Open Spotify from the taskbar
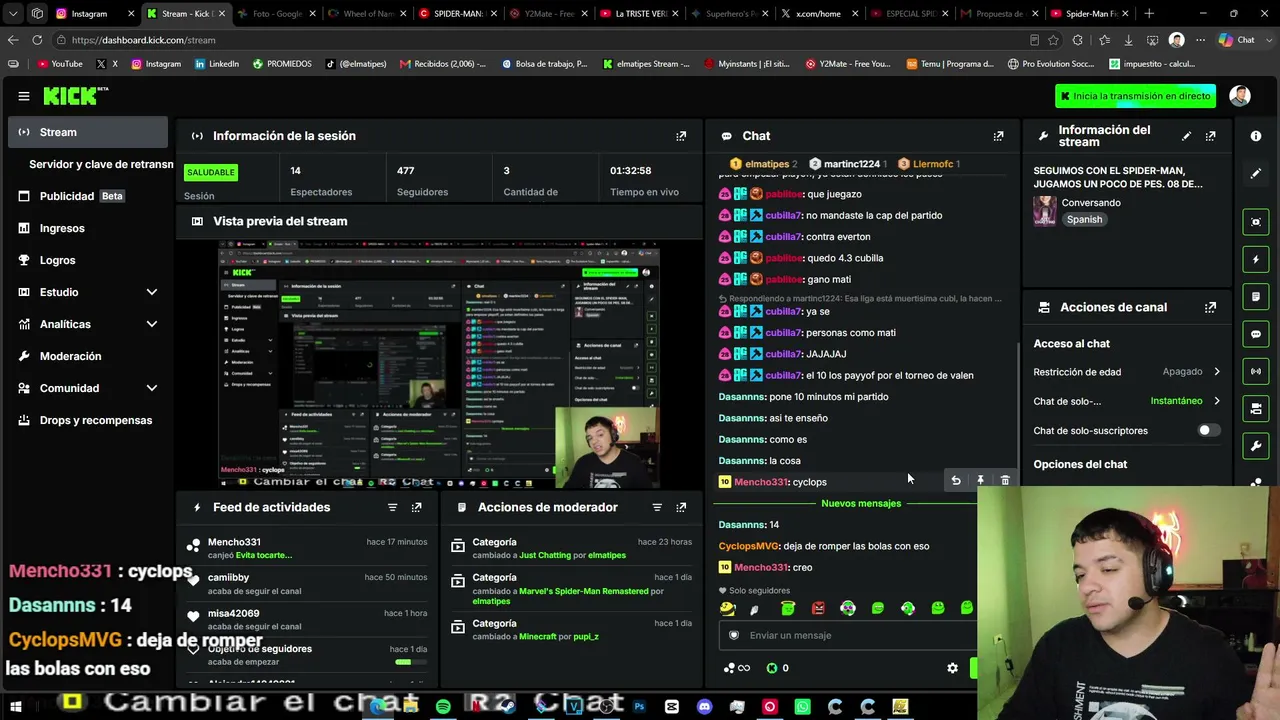This screenshot has width=1280, height=720. point(443,707)
